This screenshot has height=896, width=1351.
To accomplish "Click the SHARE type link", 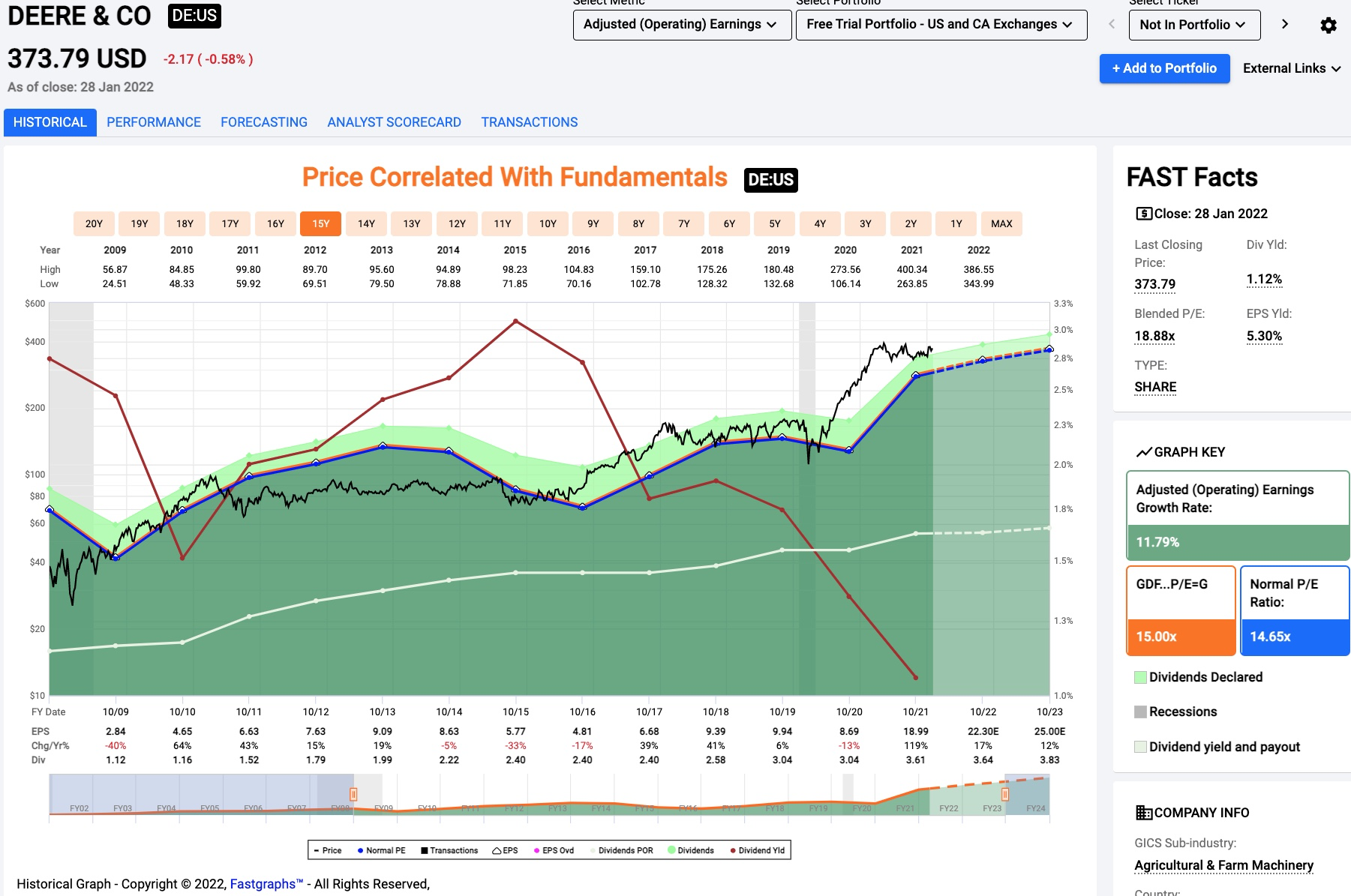I will pyautogui.click(x=1155, y=387).
